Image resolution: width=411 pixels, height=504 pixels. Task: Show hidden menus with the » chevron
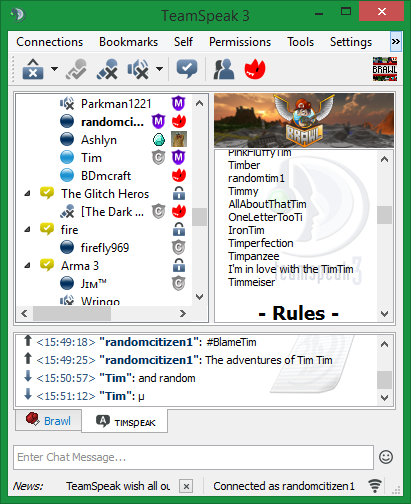click(396, 42)
